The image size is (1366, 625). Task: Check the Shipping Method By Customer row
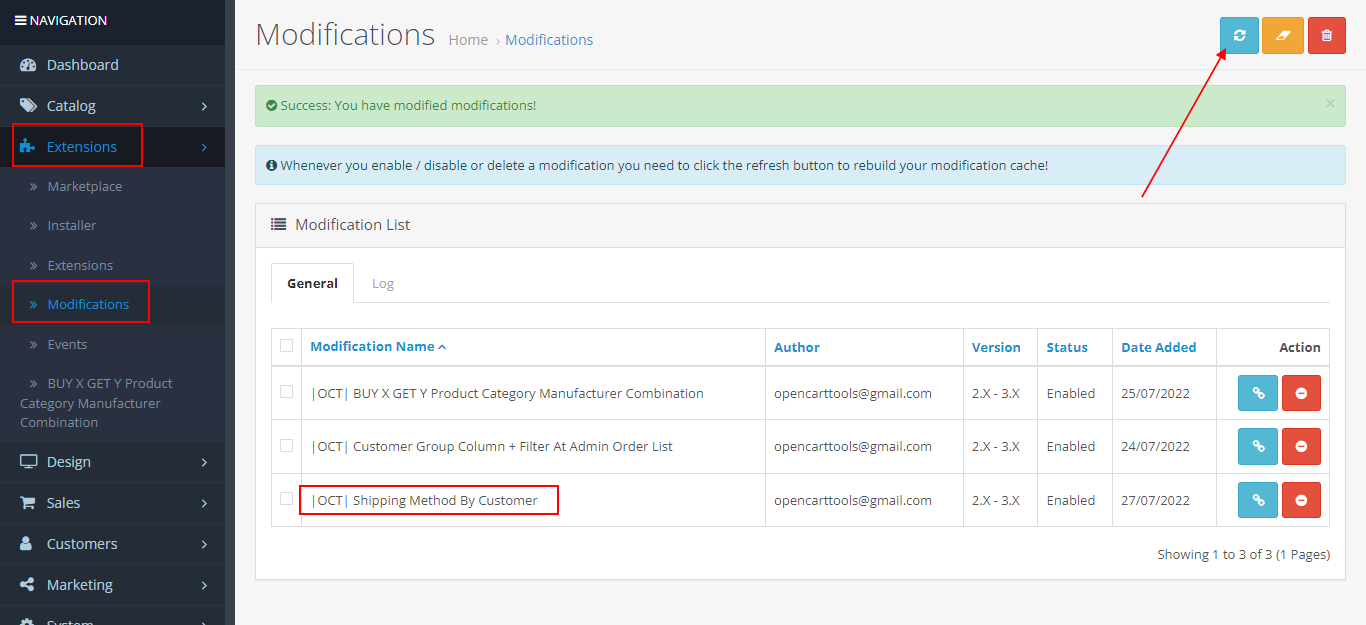click(287, 500)
